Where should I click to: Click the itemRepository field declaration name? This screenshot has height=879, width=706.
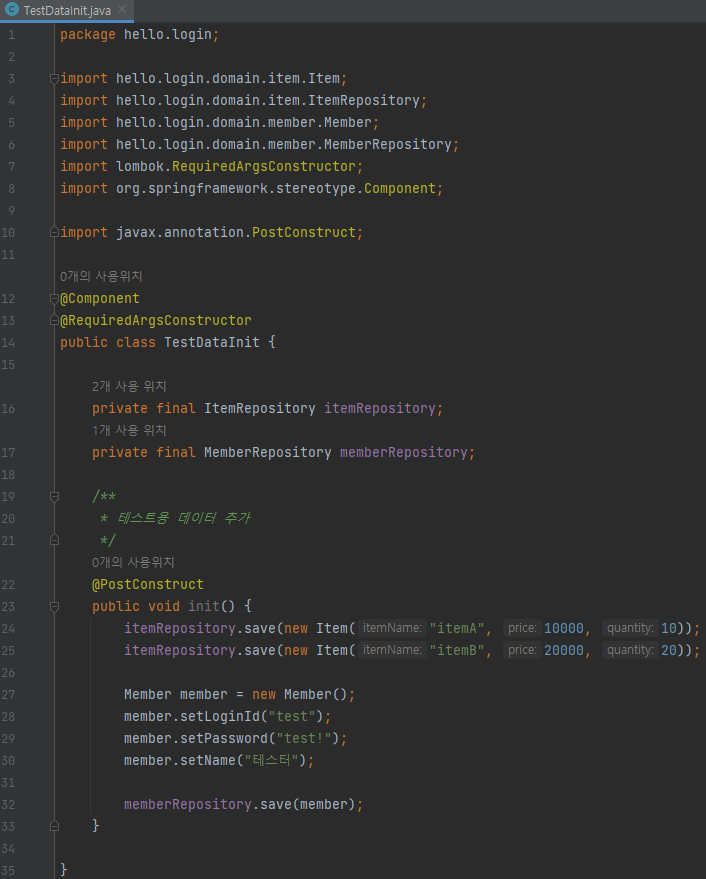pos(380,408)
